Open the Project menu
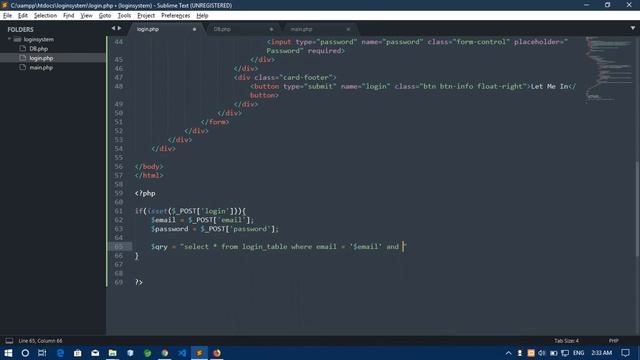The height and width of the screenshot is (360, 640). coord(146,16)
